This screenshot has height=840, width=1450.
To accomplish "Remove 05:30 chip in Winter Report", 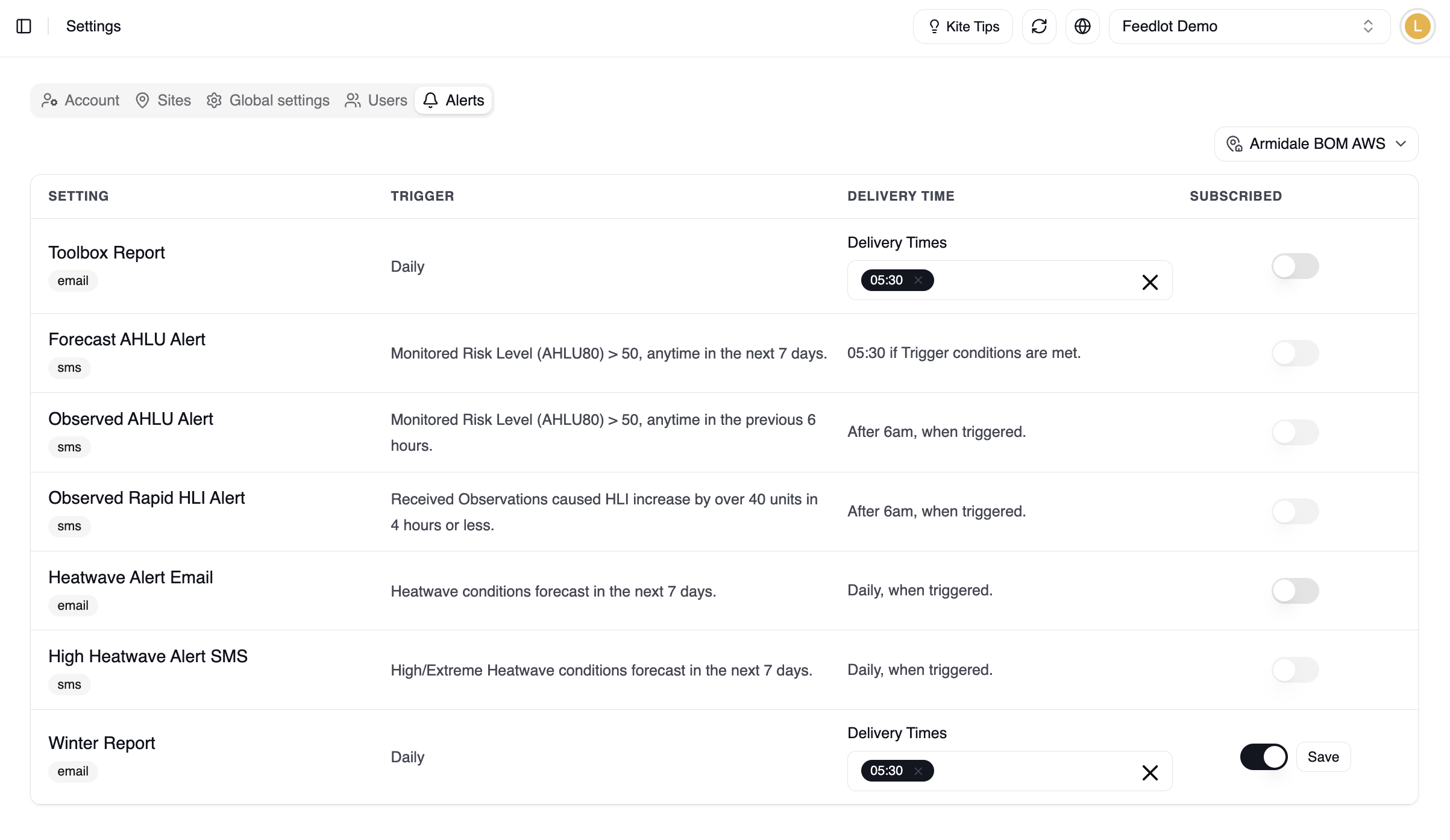I will tap(918, 771).
